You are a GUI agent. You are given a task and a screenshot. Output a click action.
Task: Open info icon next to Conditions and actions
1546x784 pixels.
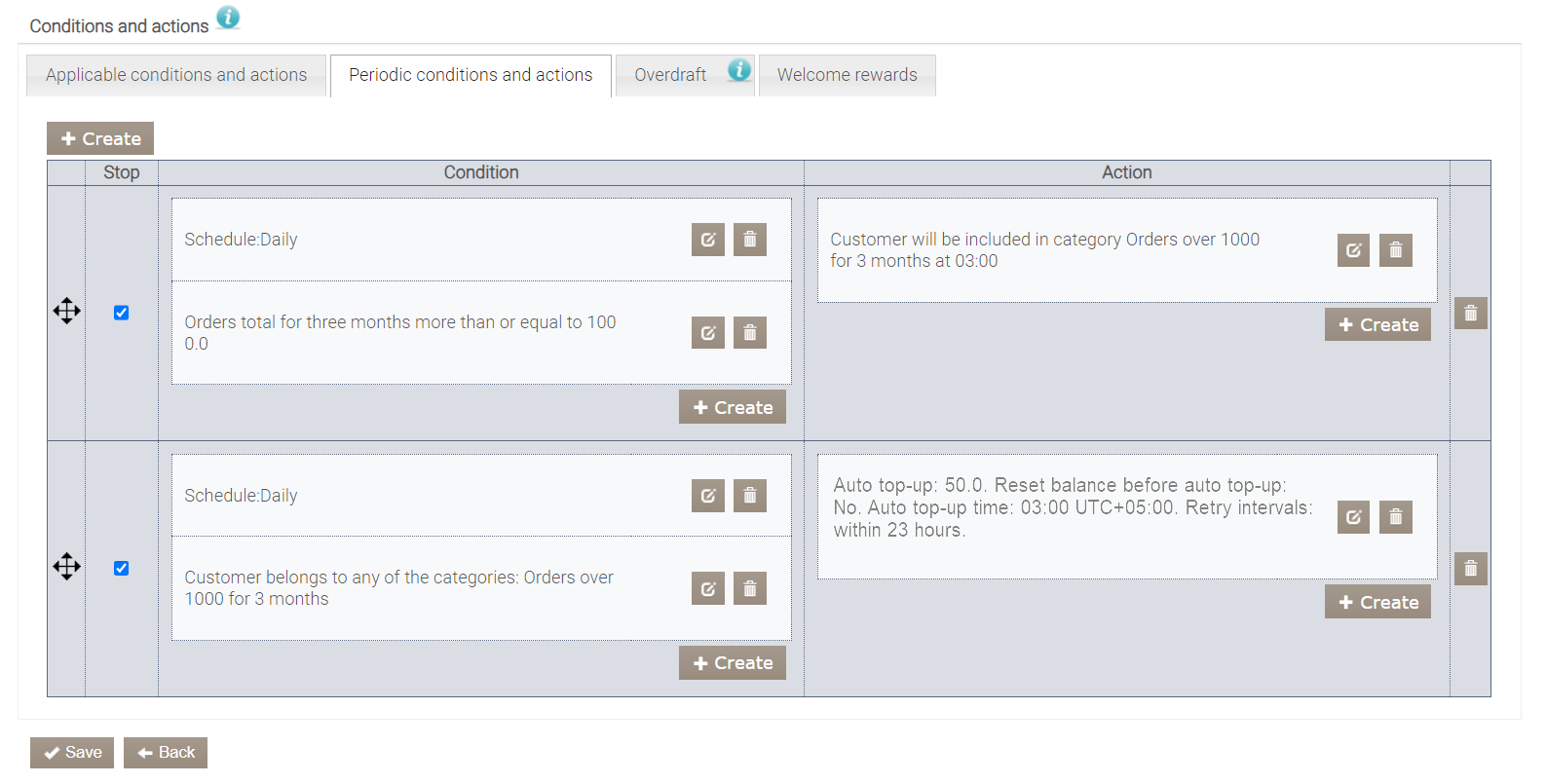(228, 18)
